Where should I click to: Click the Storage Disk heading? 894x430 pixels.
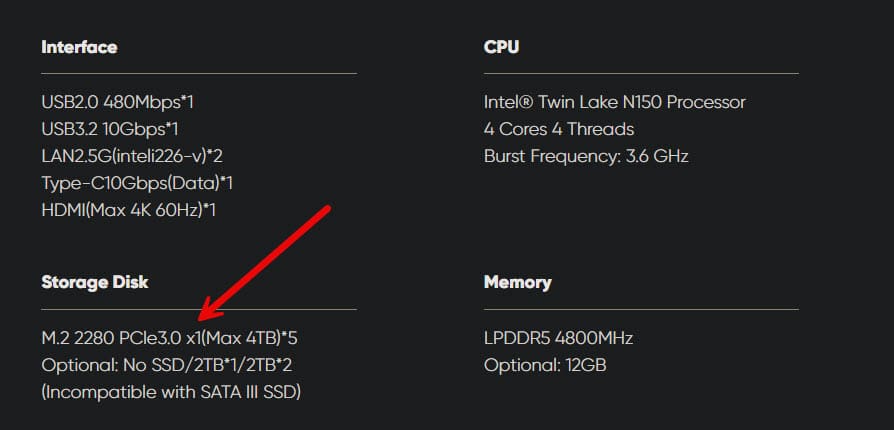point(95,282)
